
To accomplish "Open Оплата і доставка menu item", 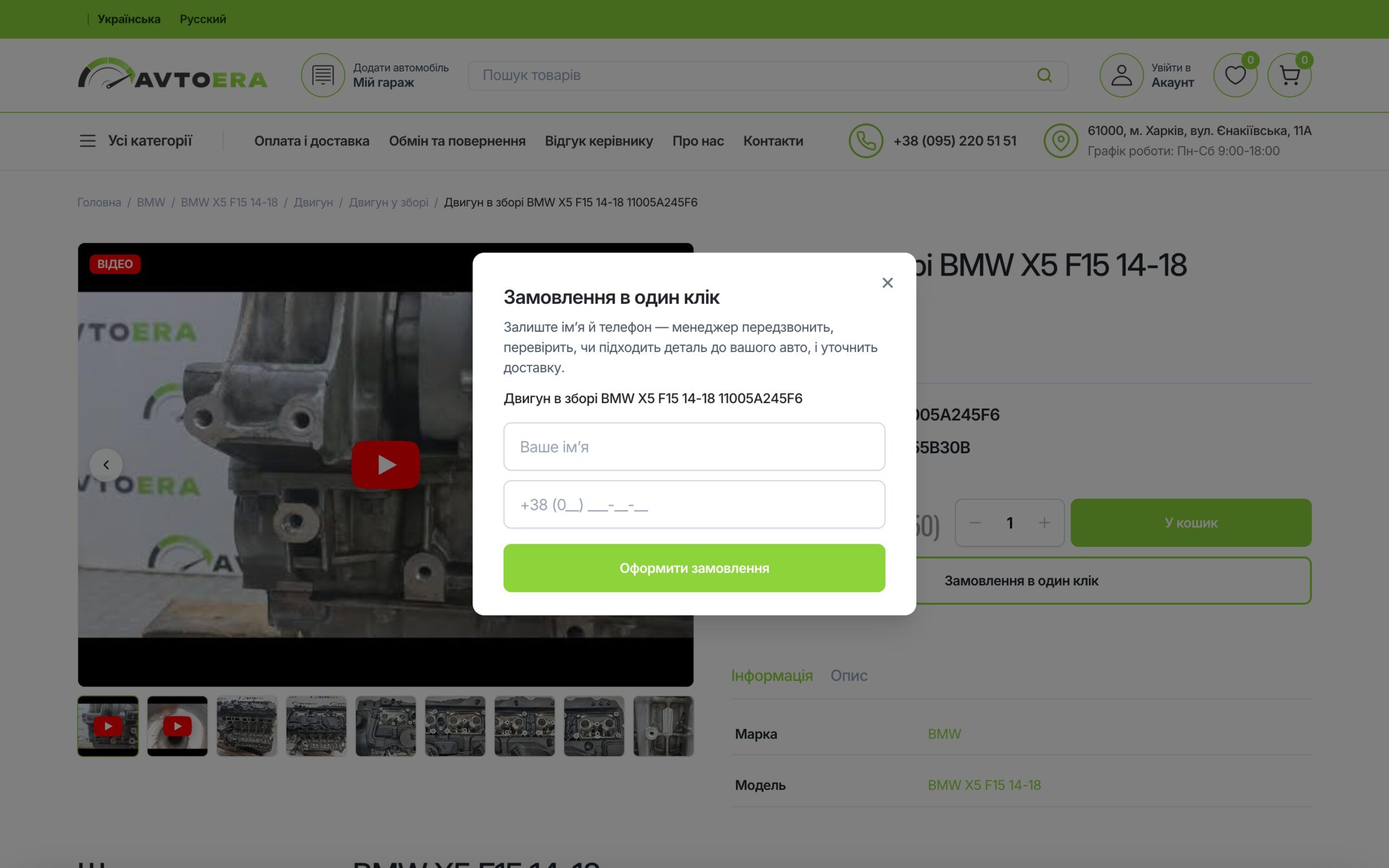I will pyautogui.click(x=311, y=141).
